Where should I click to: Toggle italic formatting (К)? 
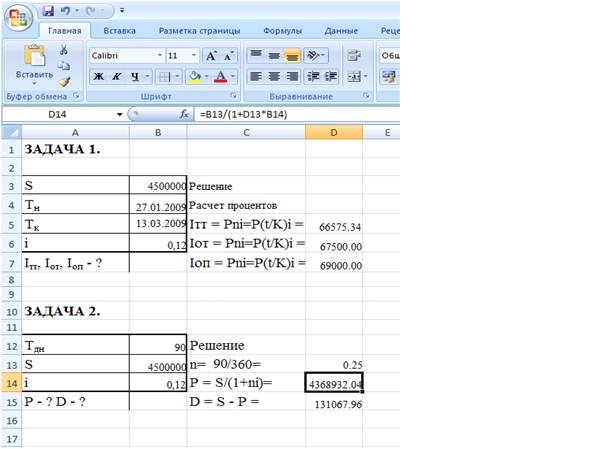coord(117,76)
